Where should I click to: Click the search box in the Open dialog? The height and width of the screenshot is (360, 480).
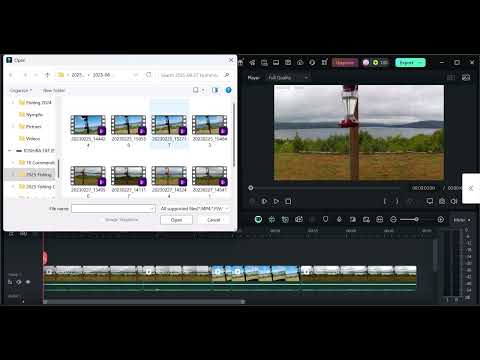tap(195, 75)
